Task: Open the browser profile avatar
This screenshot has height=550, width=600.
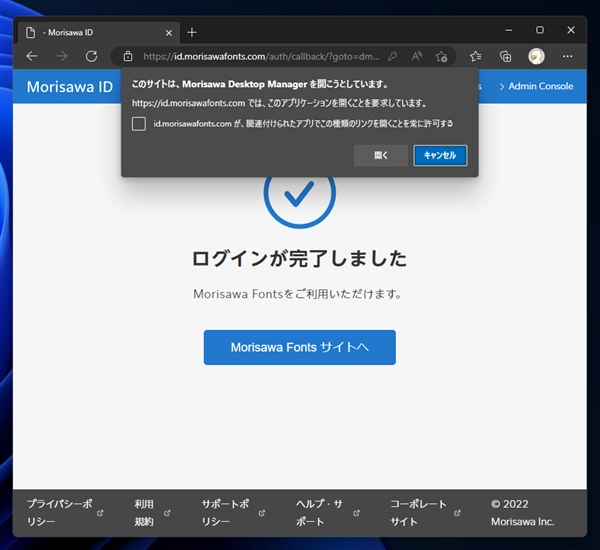Action: click(x=536, y=57)
